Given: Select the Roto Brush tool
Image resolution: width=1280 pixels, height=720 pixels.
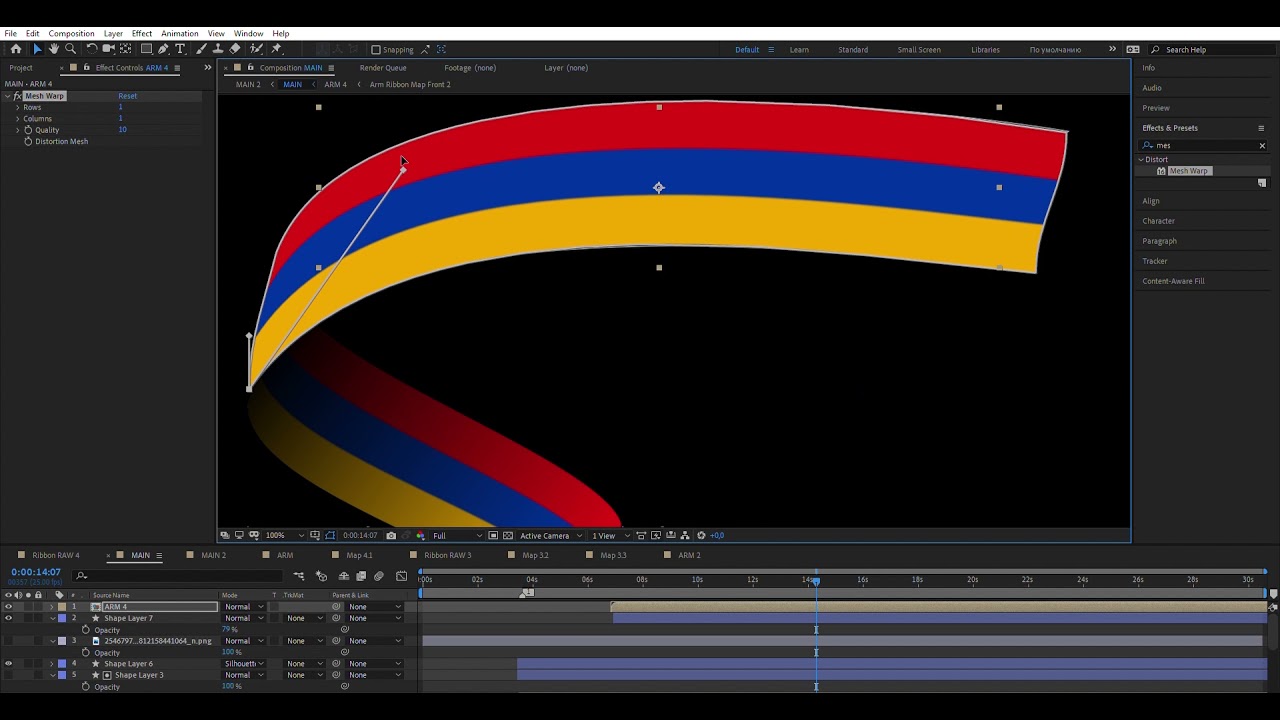Looking at the screenshot, I should [x=256, y=49].
